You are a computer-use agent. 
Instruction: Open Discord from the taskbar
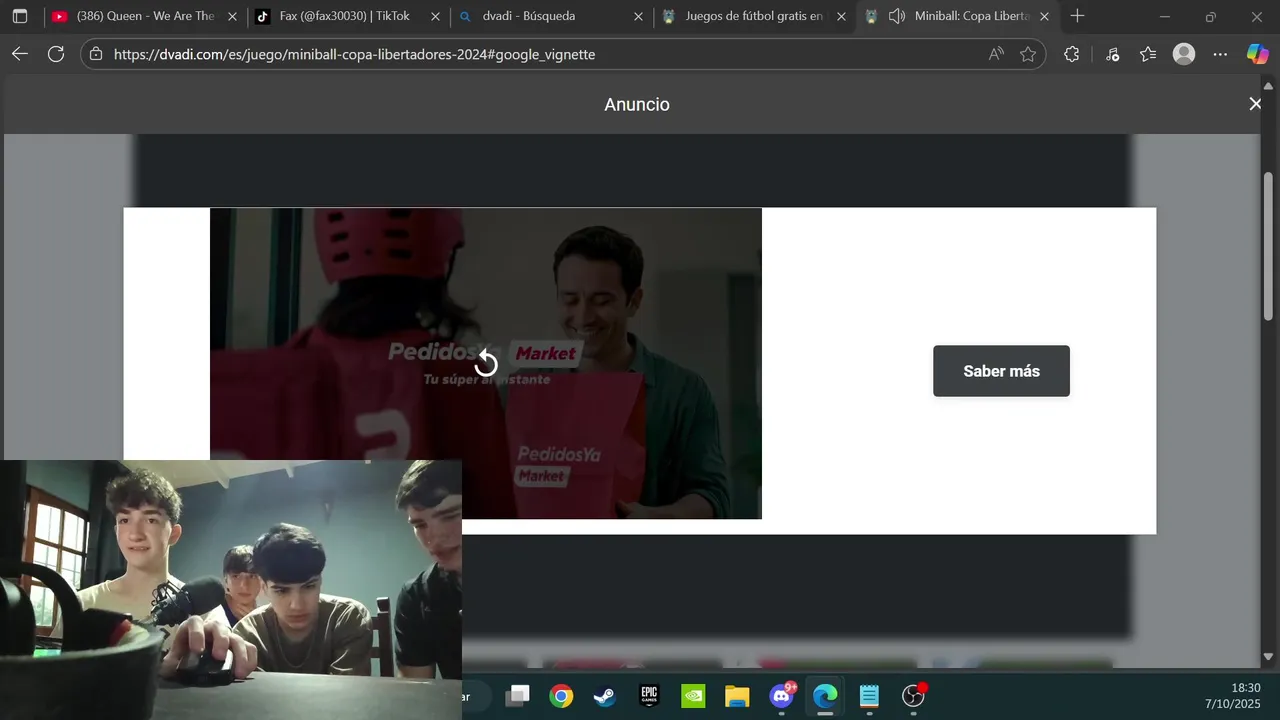(x=782, y=696)
